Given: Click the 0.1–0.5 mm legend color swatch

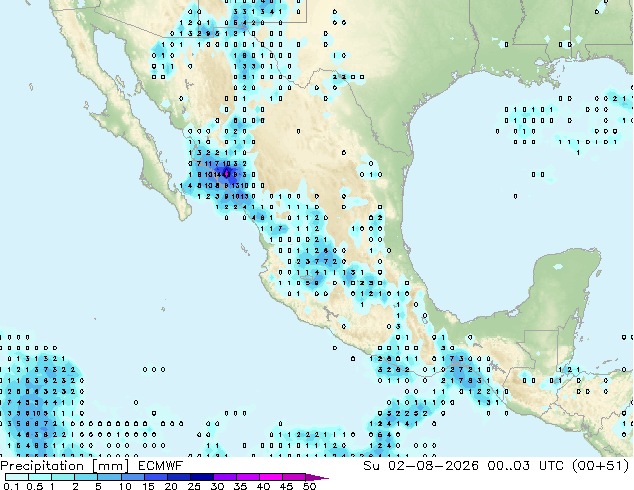Looking at the screenshot, I should (17, 477).
